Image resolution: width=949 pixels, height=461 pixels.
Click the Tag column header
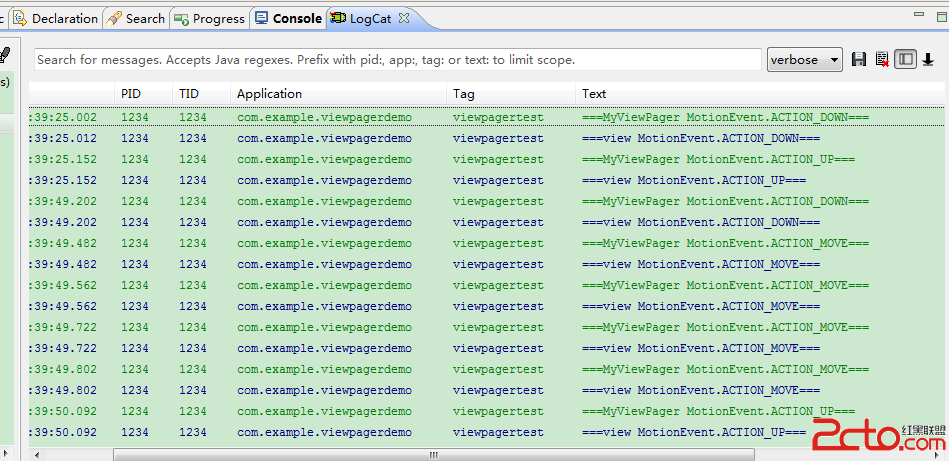464,93
